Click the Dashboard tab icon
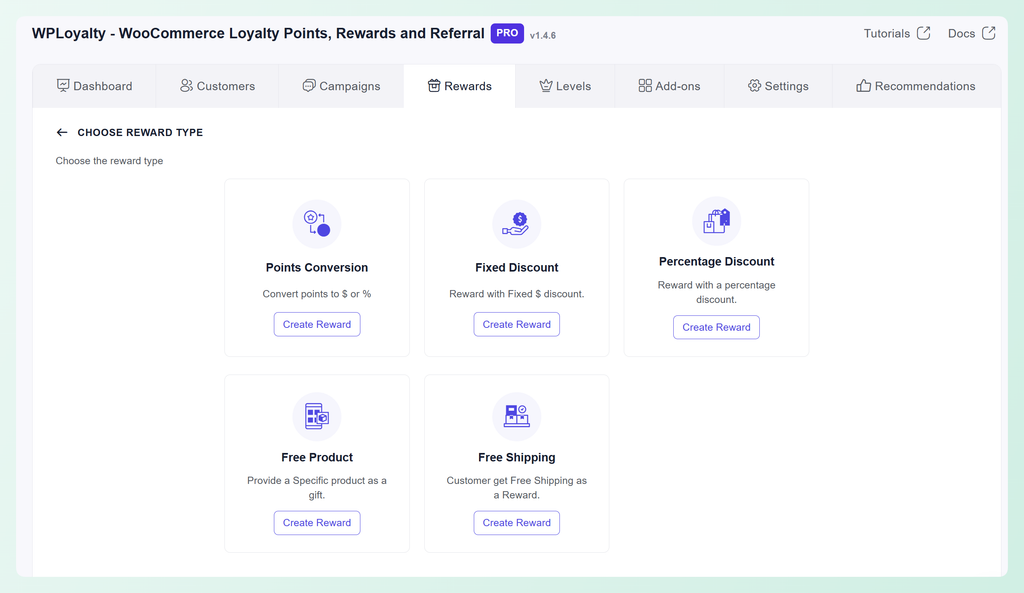The width and height of the screenshot is (1024, 593). [x=63, y=86]
